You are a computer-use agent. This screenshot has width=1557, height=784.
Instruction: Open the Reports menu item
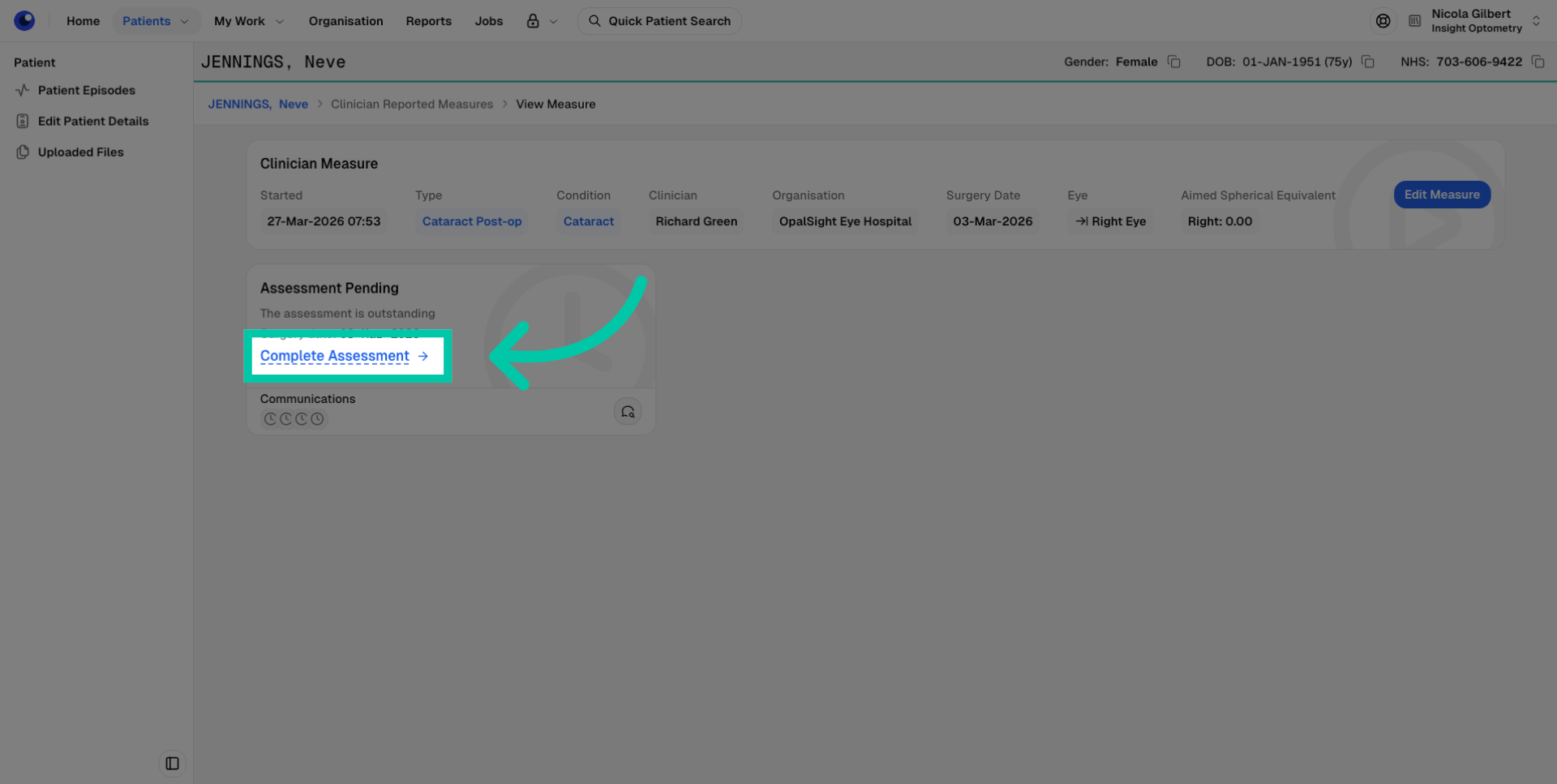428,21
